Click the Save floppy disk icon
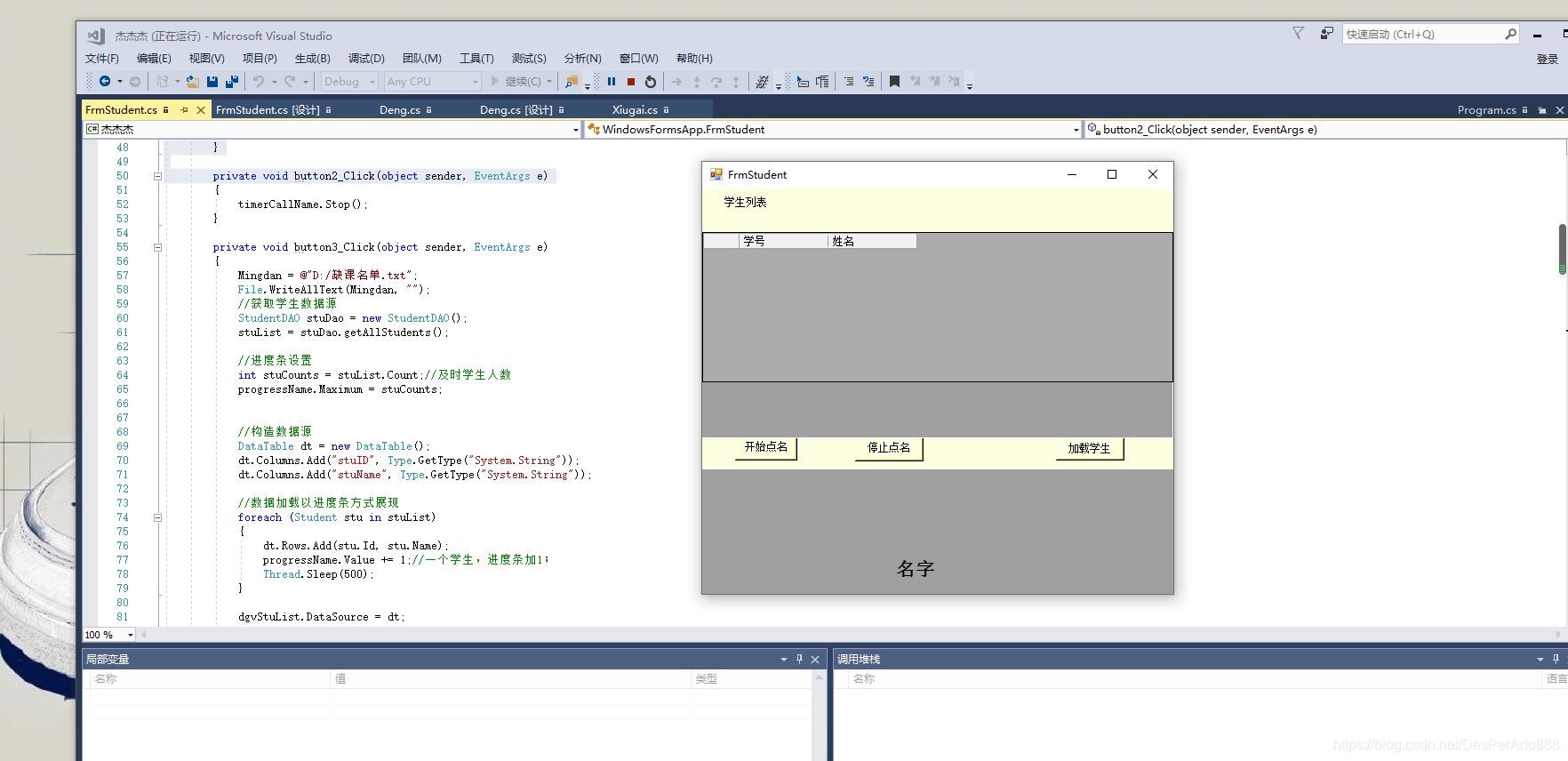The height and width of the screenshot is (761, 1568). (x=212, y=82)
